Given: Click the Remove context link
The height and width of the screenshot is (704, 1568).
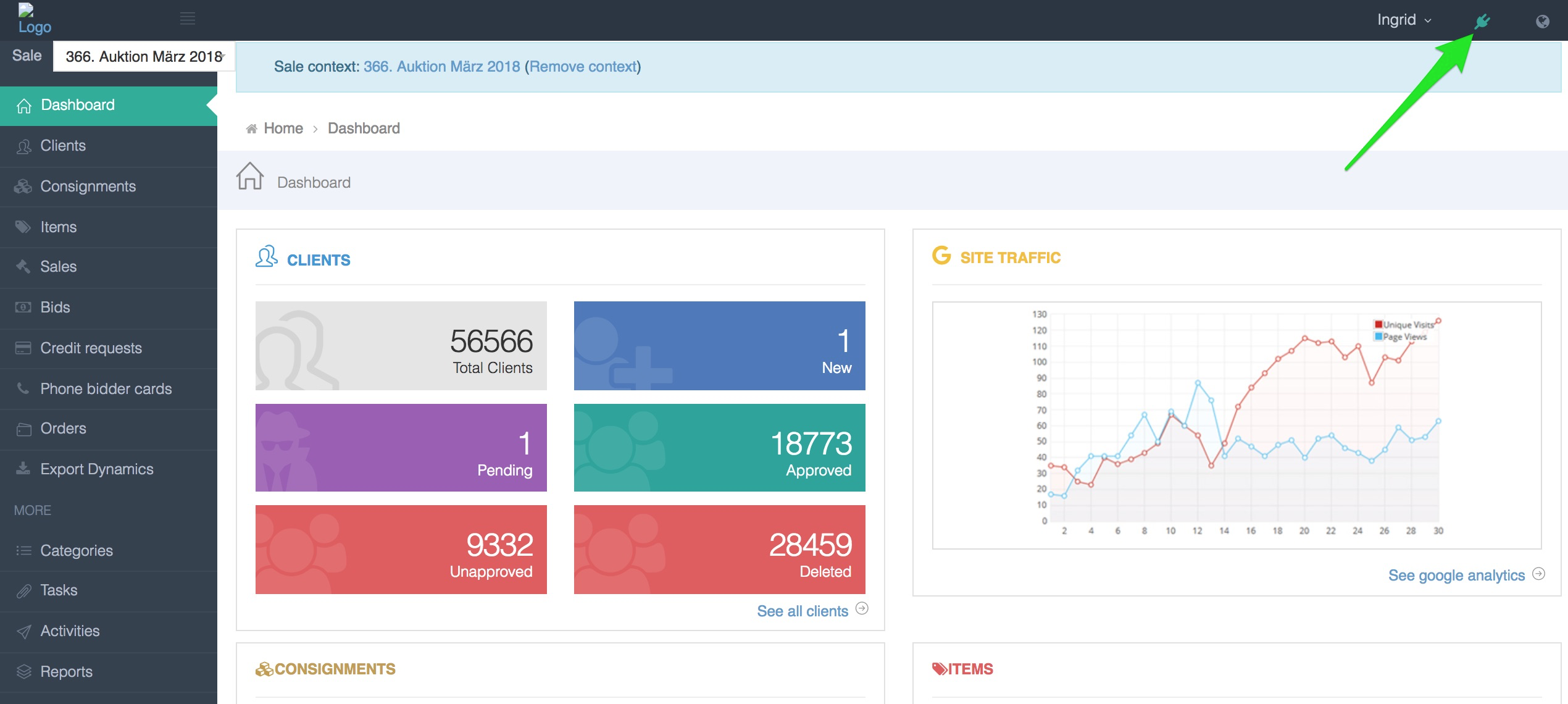Looking at the screenshot, I should click(583, 67).
